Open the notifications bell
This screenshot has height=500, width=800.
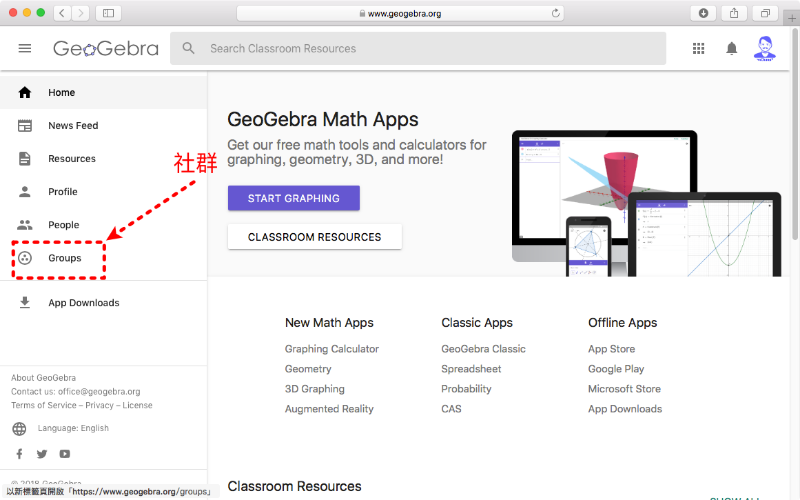click(732, 48)
